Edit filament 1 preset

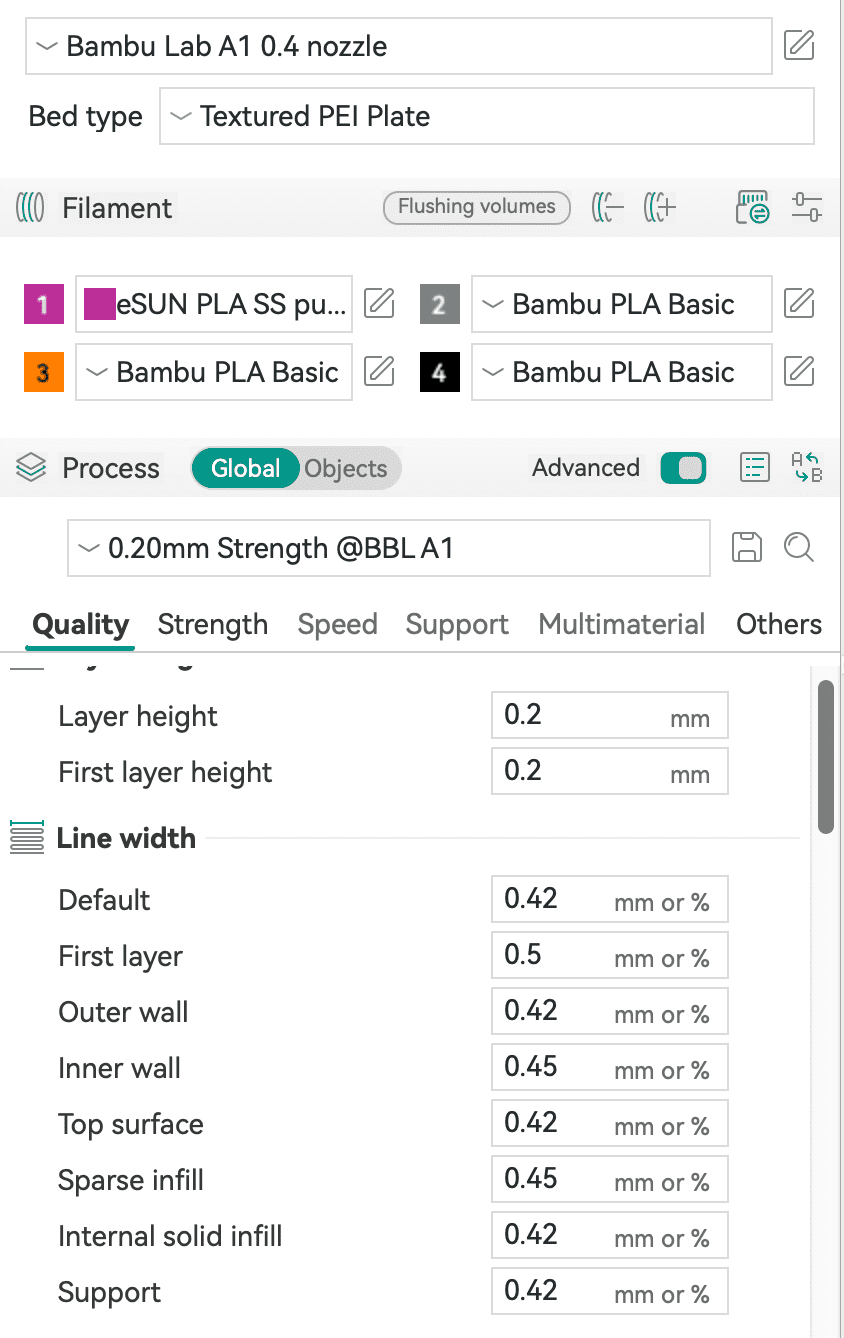[379, 303]
